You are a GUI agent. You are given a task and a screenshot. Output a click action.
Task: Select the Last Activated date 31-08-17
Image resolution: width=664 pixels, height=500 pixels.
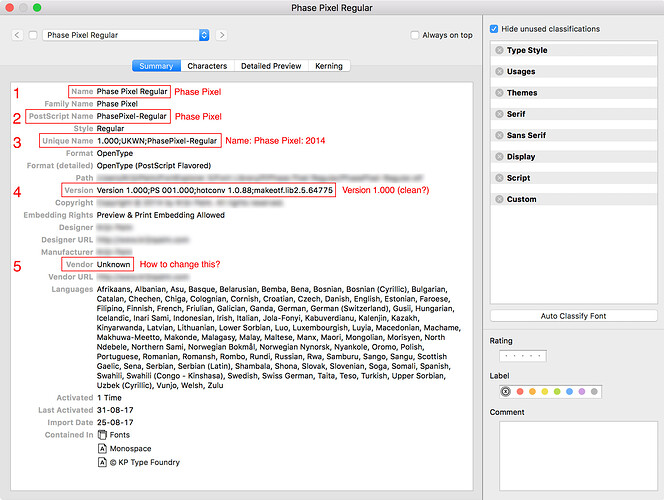point(115,410)
